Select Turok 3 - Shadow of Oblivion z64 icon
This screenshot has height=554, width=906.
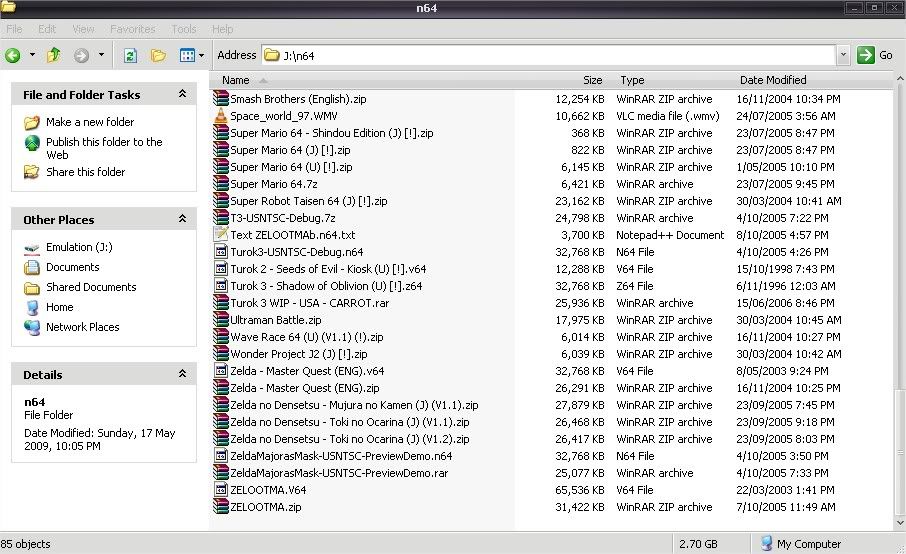(x=221, y=286)
